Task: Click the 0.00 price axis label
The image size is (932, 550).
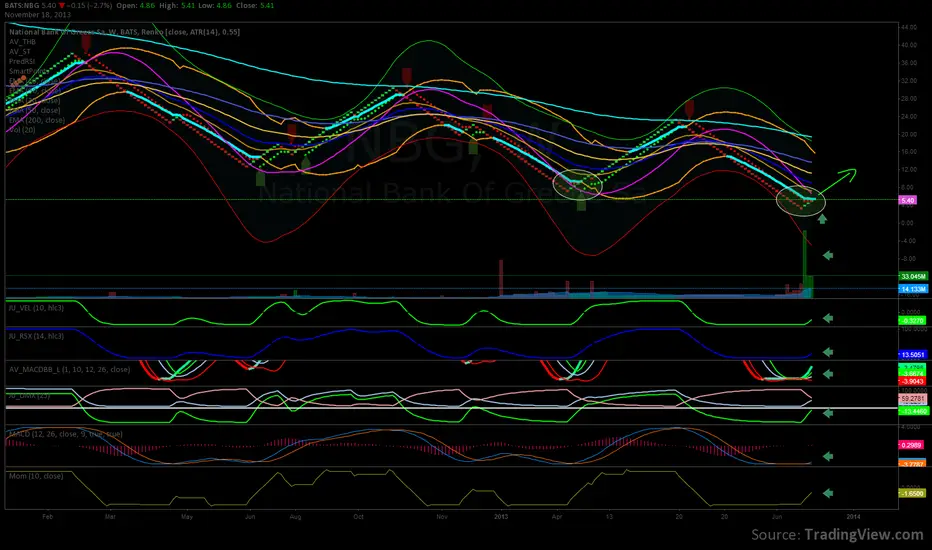Action: [908, 224]
